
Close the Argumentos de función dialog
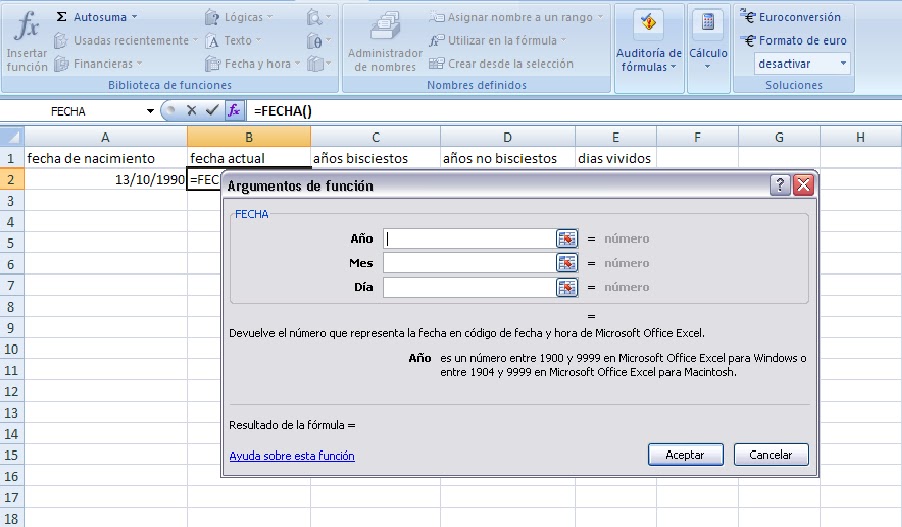(803, 185)
